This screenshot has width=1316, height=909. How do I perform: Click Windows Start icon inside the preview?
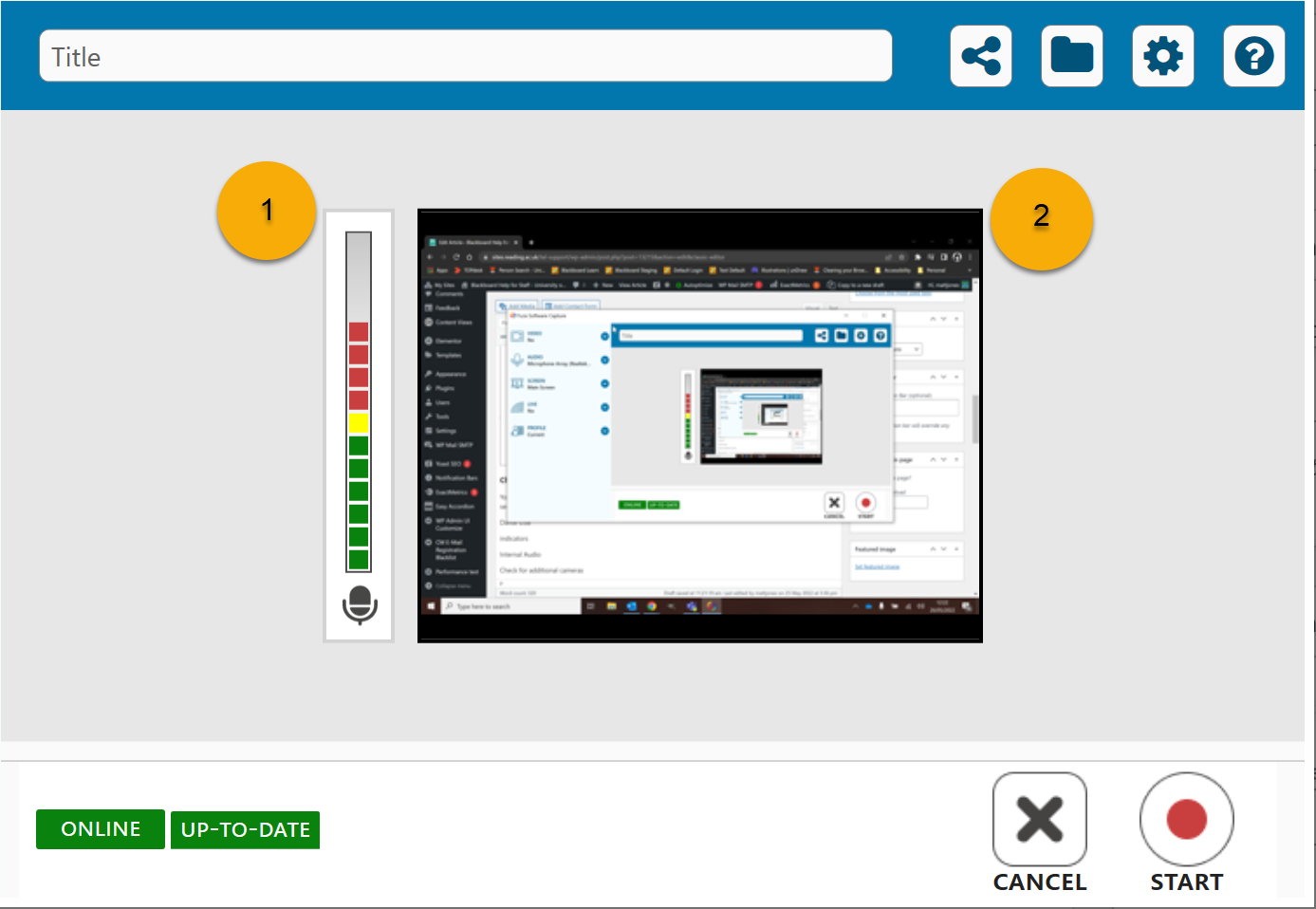(431, 606)
